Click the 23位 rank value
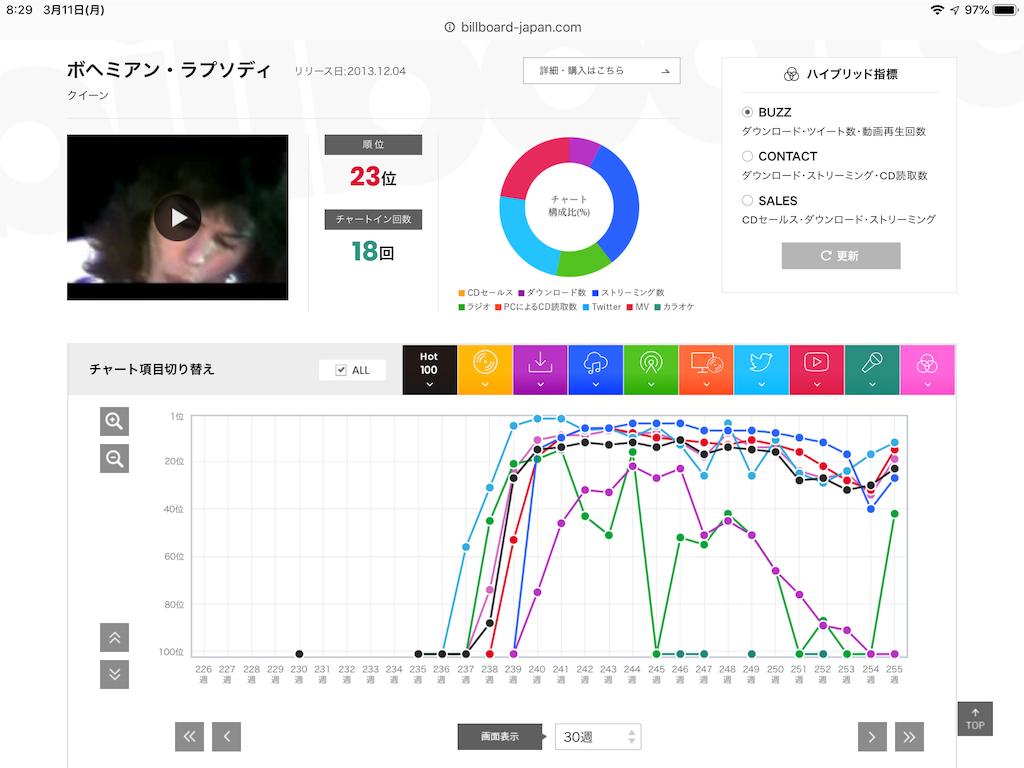Viewport: 1024px width, 768px height. point(373,176)
